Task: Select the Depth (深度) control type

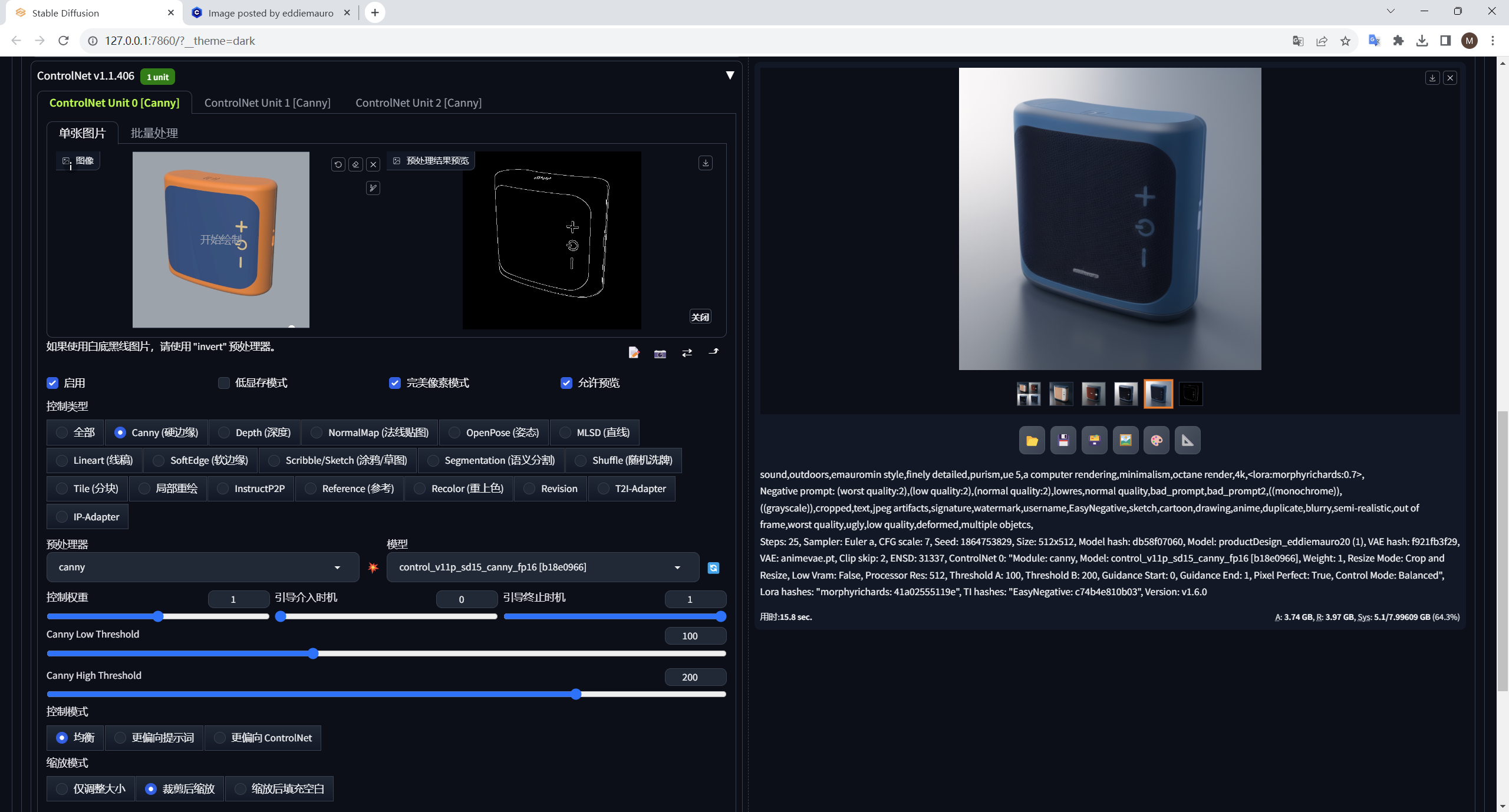Action: pos(255,433)
